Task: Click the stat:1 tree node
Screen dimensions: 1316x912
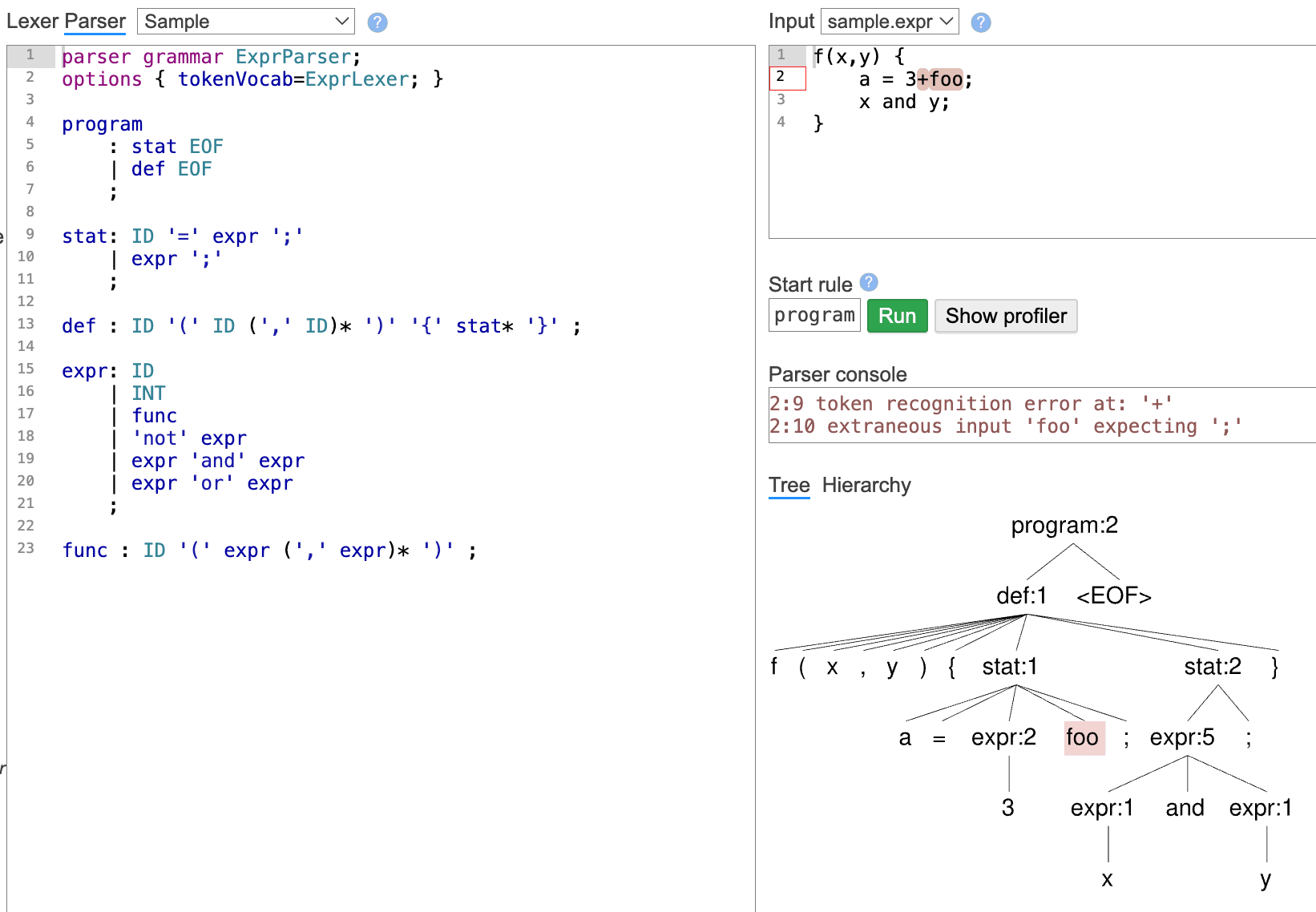Action: point(1010,667)
